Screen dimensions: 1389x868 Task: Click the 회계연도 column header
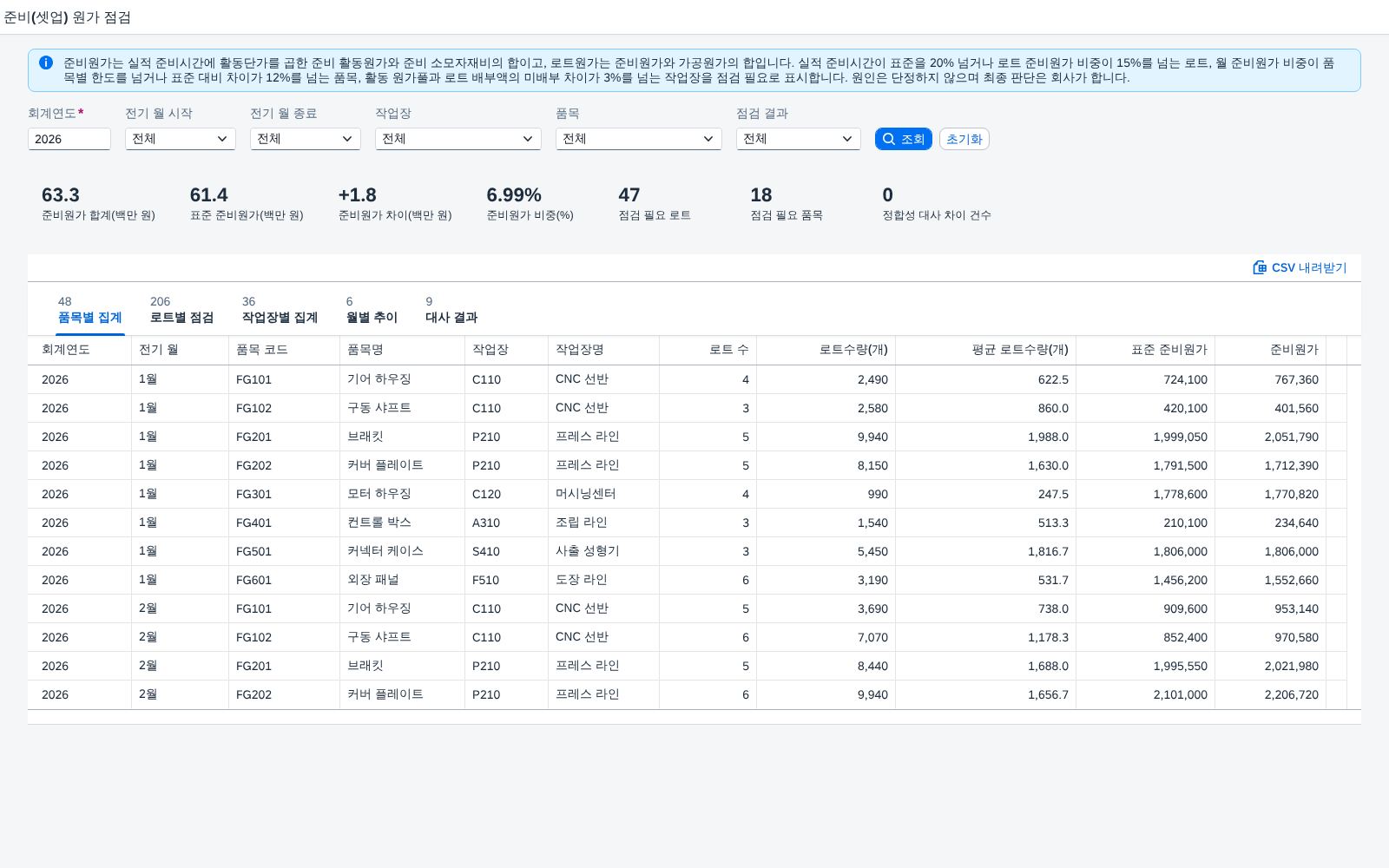pyautogui.click(x=80, y=350)
